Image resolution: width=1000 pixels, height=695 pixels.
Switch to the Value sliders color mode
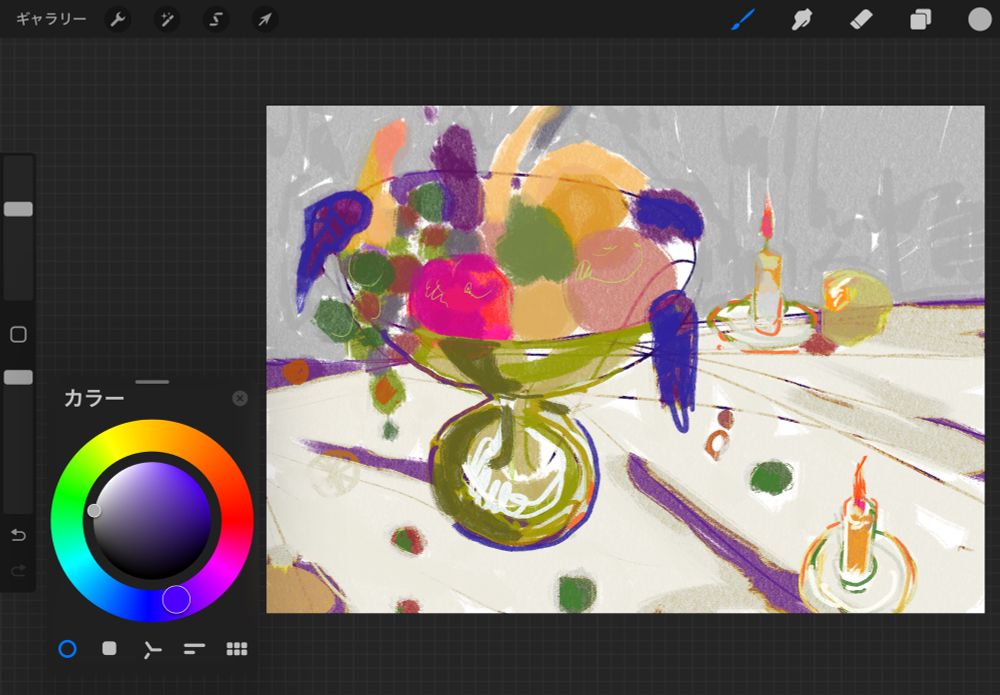pos(194,649)
